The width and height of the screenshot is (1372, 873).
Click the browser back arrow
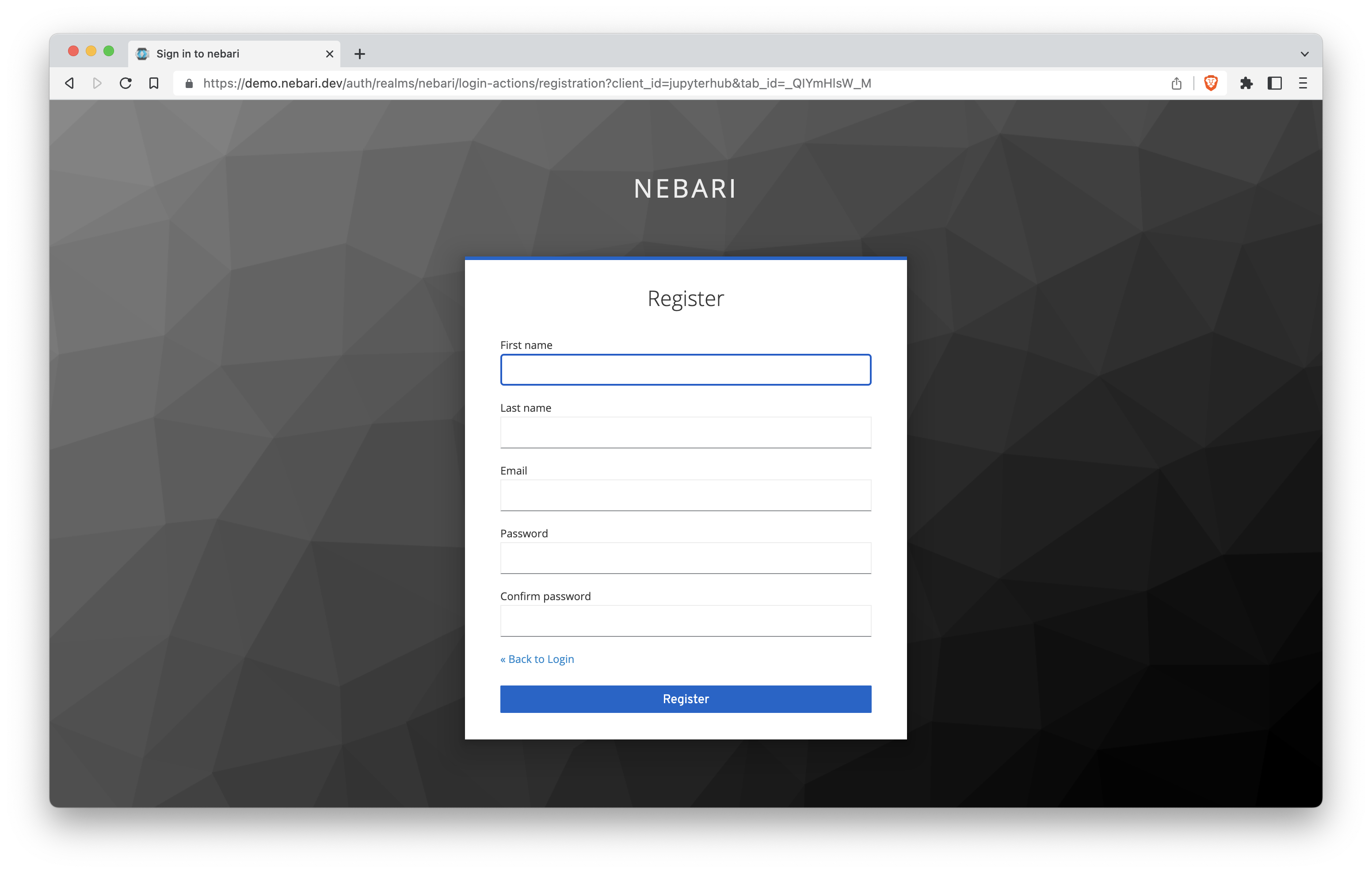[69, 83]
